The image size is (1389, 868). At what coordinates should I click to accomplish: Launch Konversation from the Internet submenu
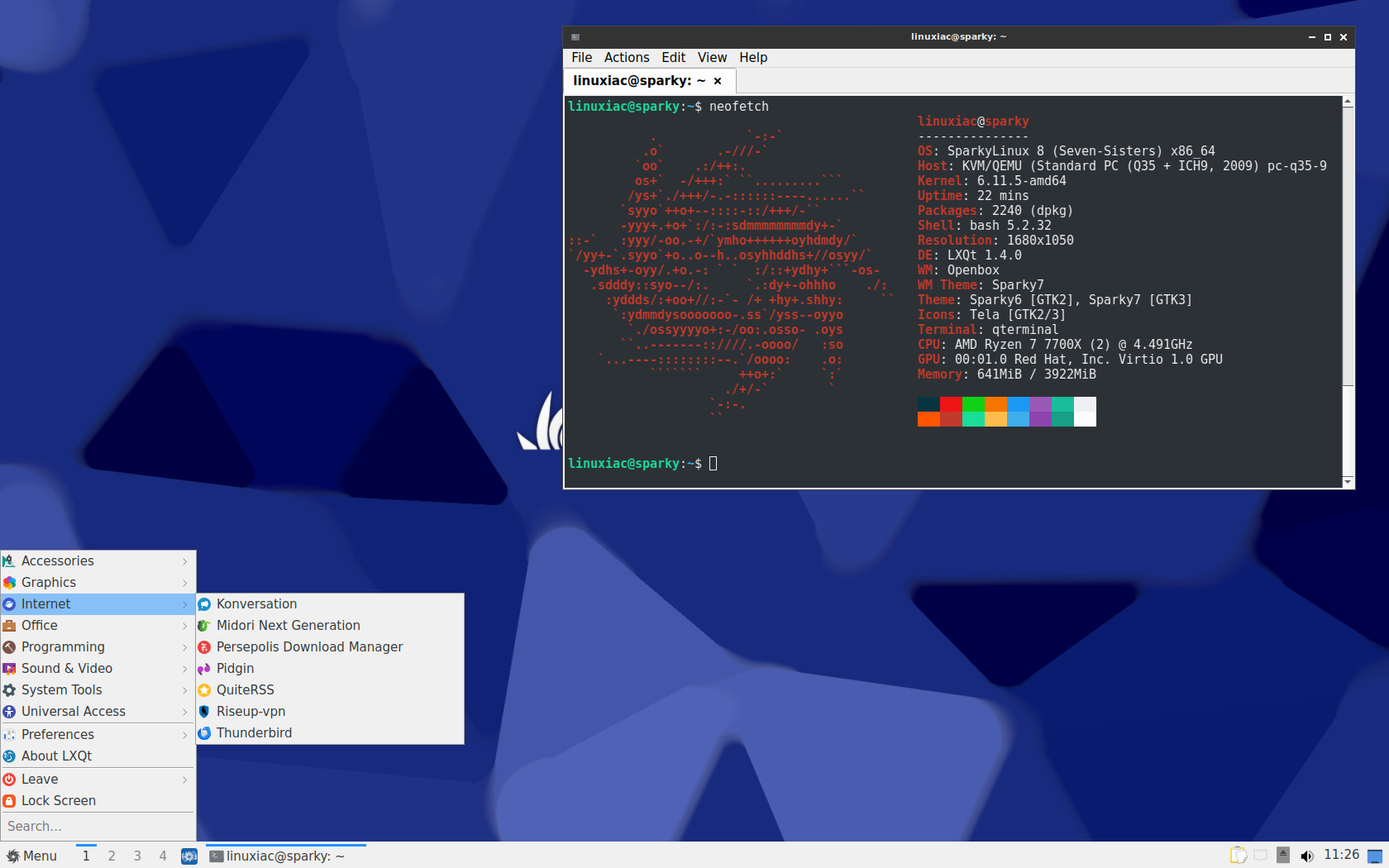tap(330, 604)
